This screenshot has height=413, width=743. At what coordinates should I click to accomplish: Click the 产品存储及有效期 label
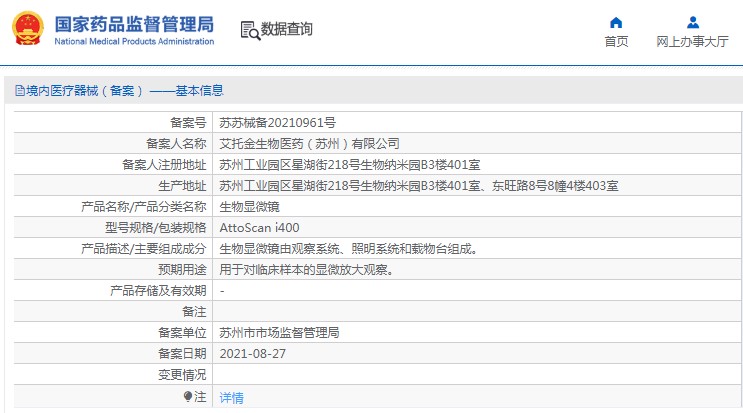click(158, 290)
